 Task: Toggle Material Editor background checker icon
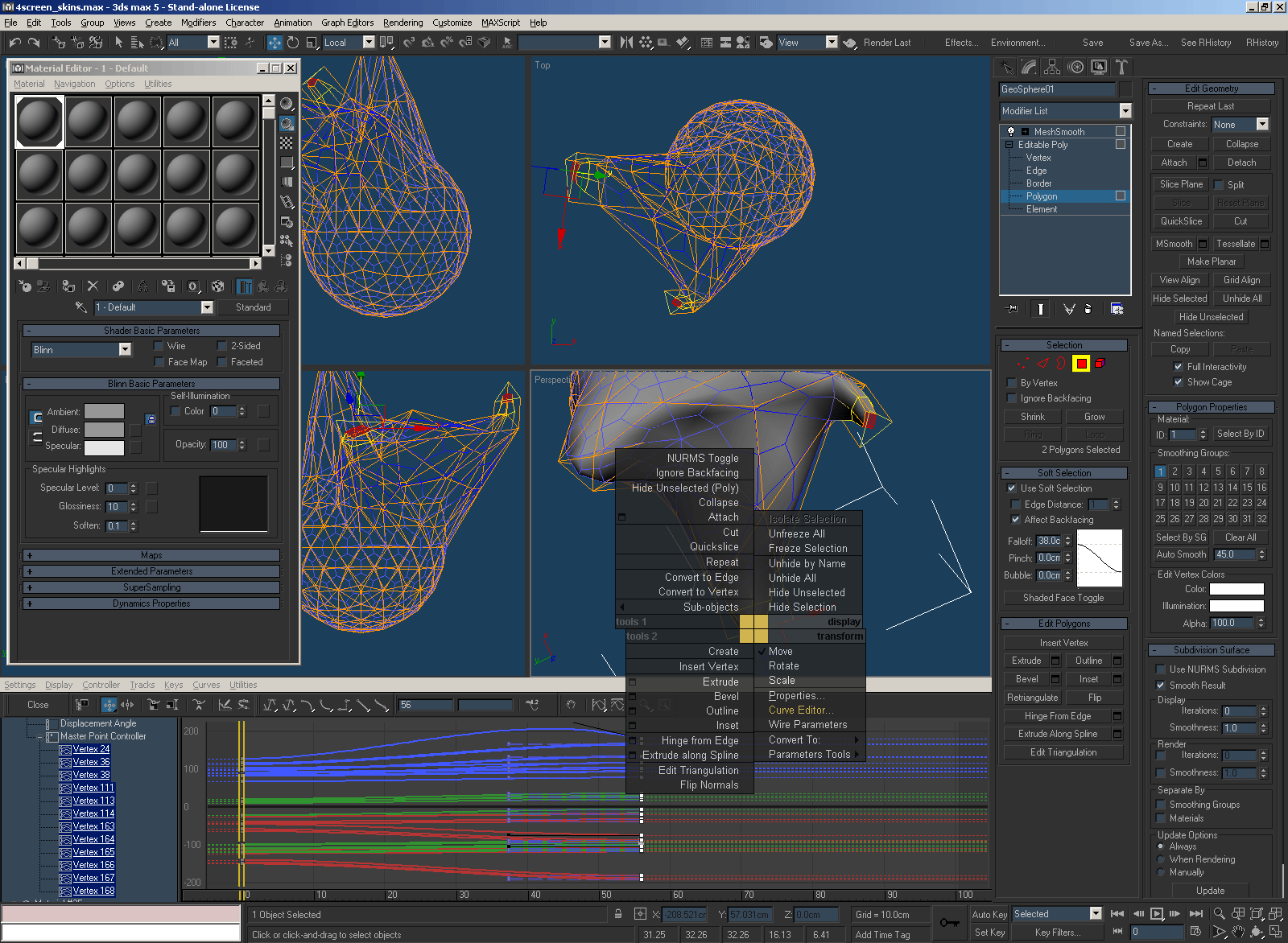[x=287, y=142]
